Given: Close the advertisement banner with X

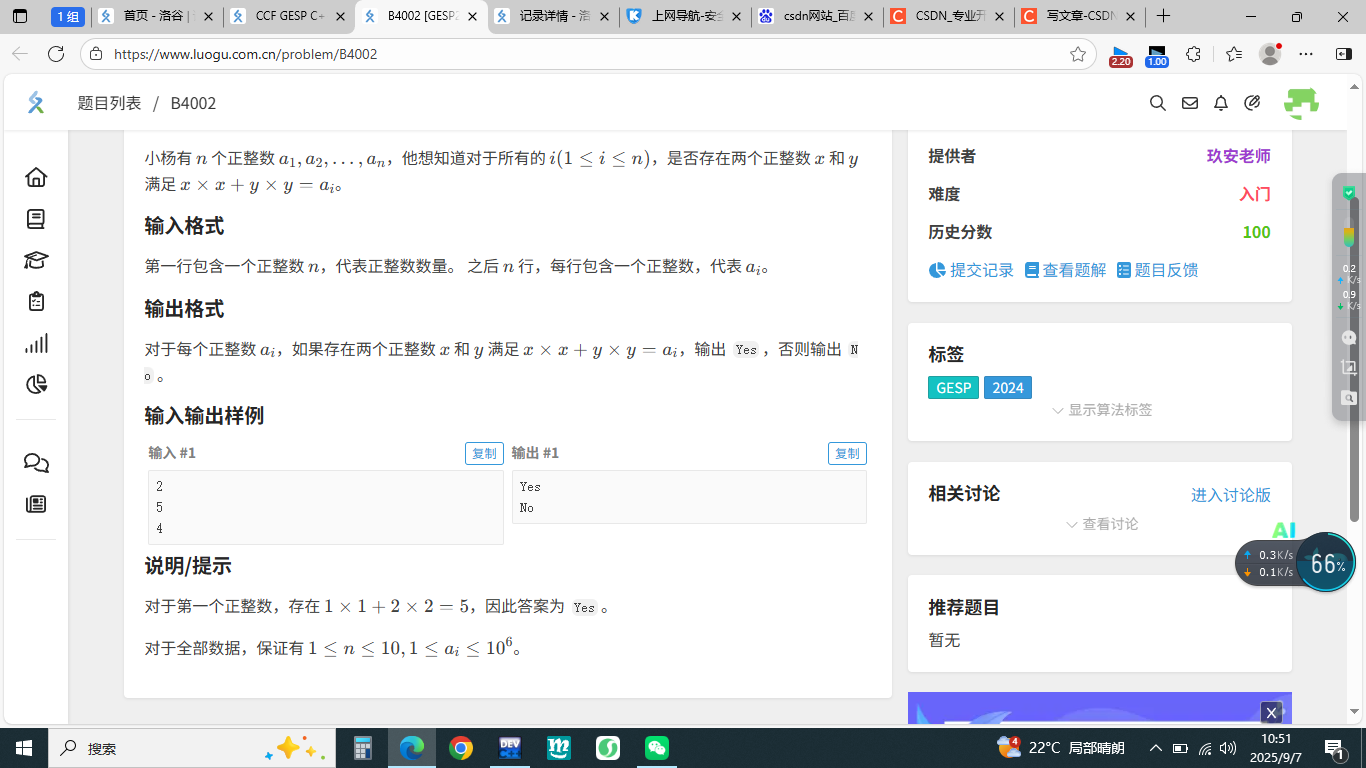Looking at the screenshot, I should click(x=1271, y=712).
